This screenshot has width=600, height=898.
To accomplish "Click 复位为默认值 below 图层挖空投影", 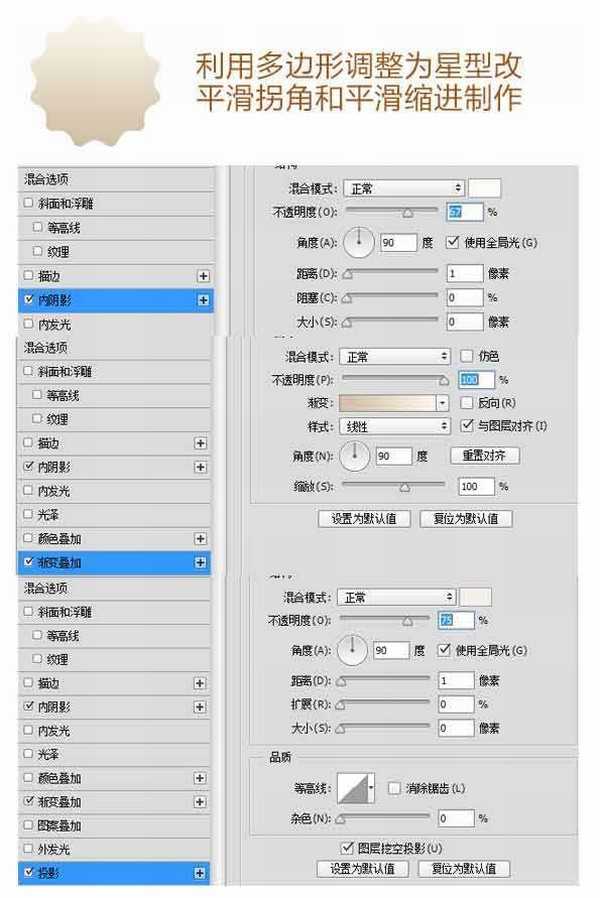I will [x=463, y=869].
